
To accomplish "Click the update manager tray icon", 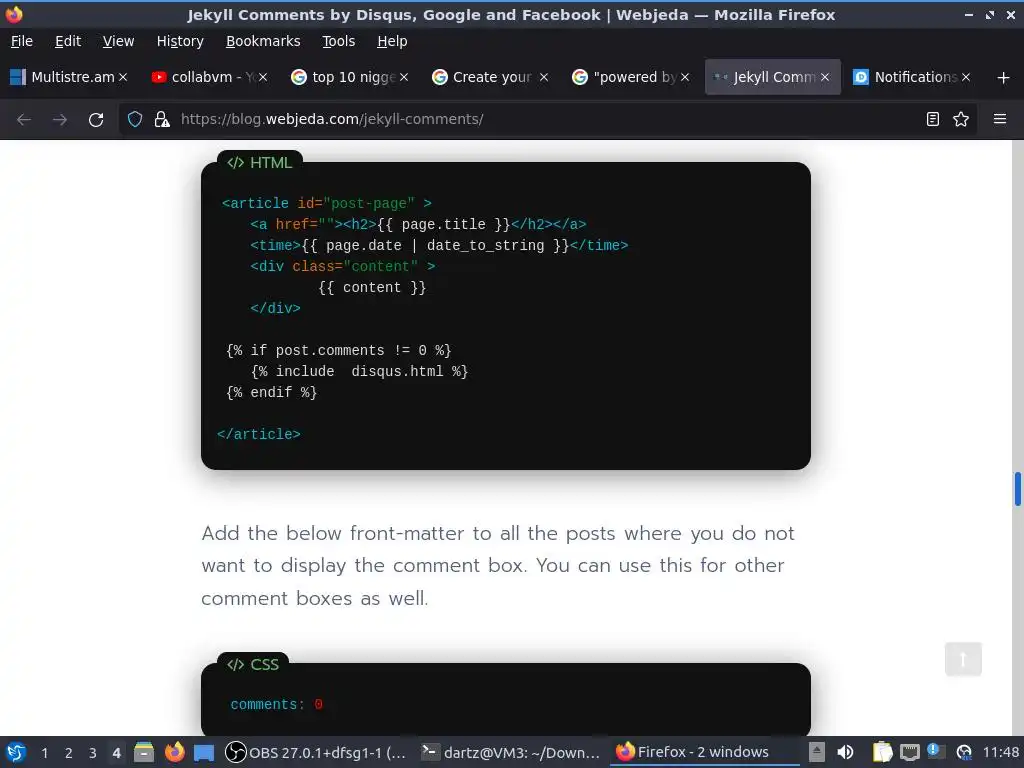I will click(x=963, y=752).
